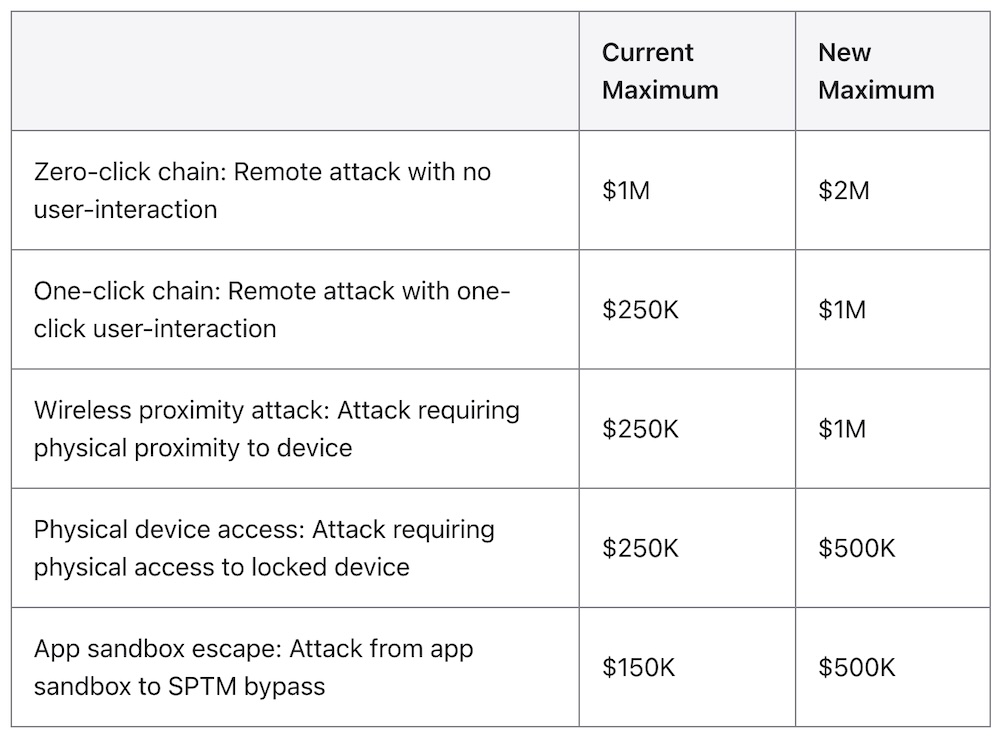Click the word "SPTM" in the last row
The height and width of the screenshot is (738, 1000).
coord(207,686)
